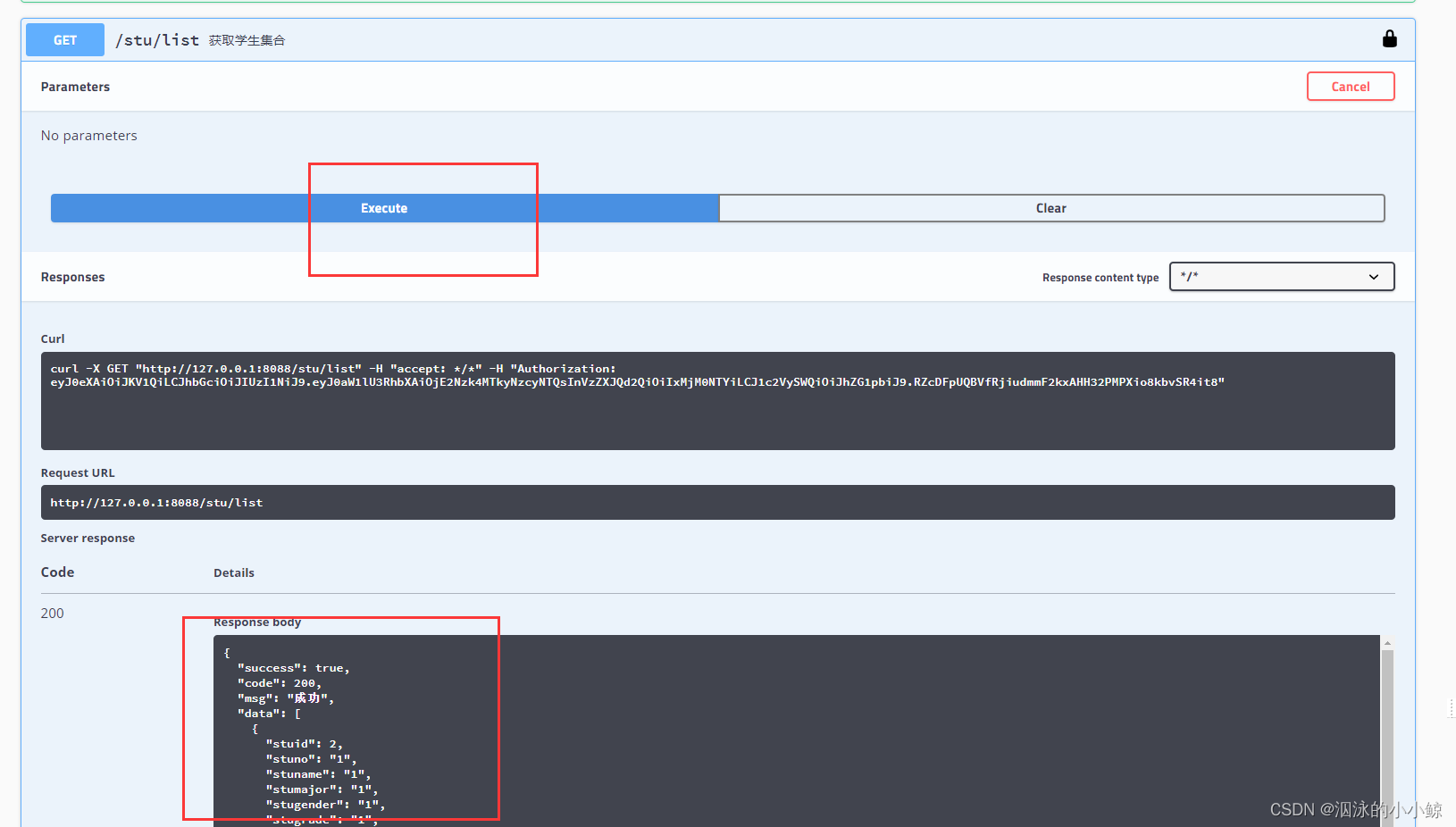The height and width of the screenshot is (827, 1456).
Task: Click the Response content type label
Action: pos(1100,278)
